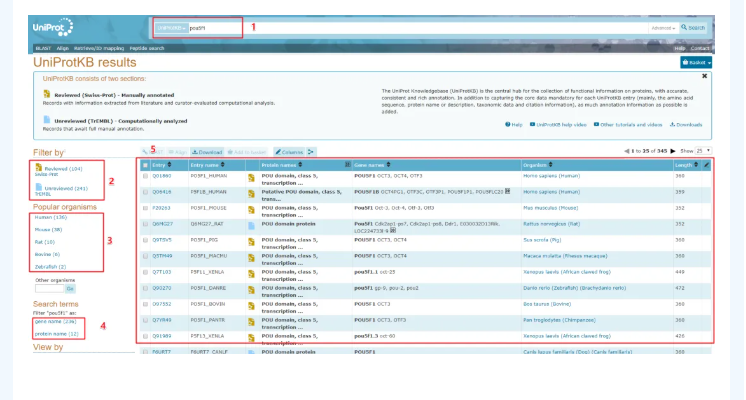
Task: Click the reviewed icon in PO5F1_BOVIN row
Action: [x=251, y=306]
